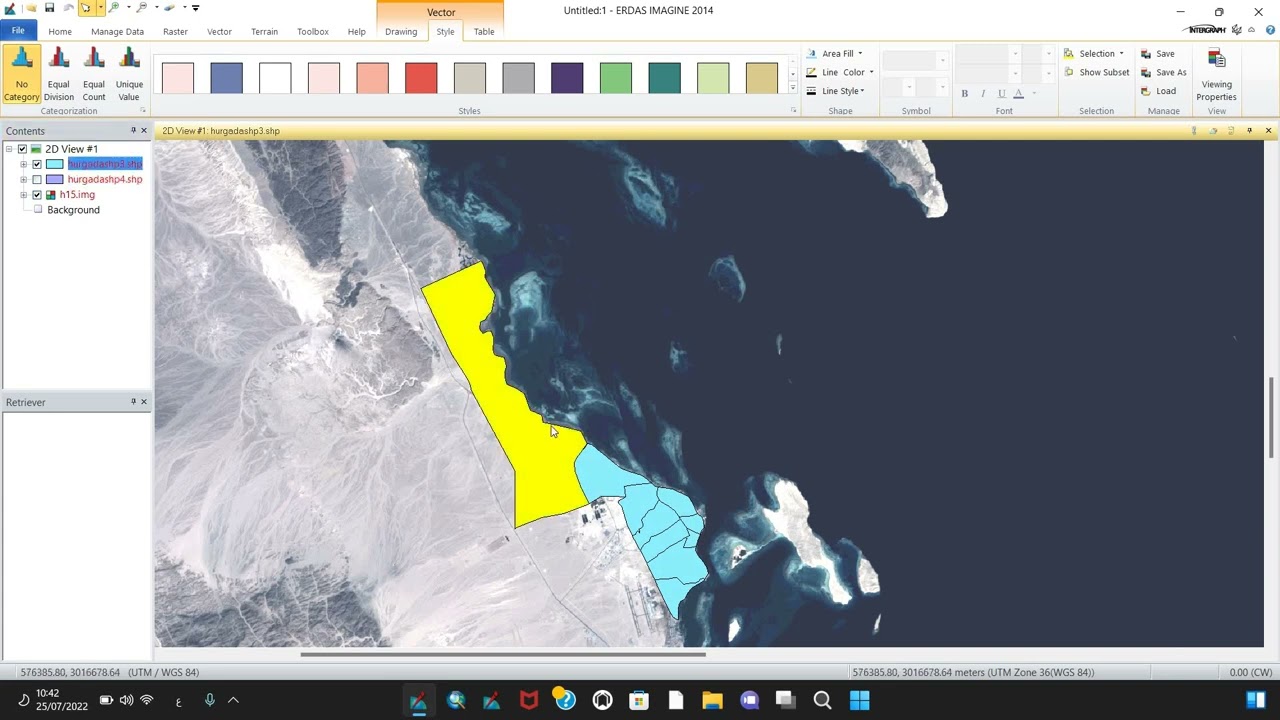Screen dimensions: 1280x720
Task: Collapse the 2D View #1 tree node
Action: 9,149
